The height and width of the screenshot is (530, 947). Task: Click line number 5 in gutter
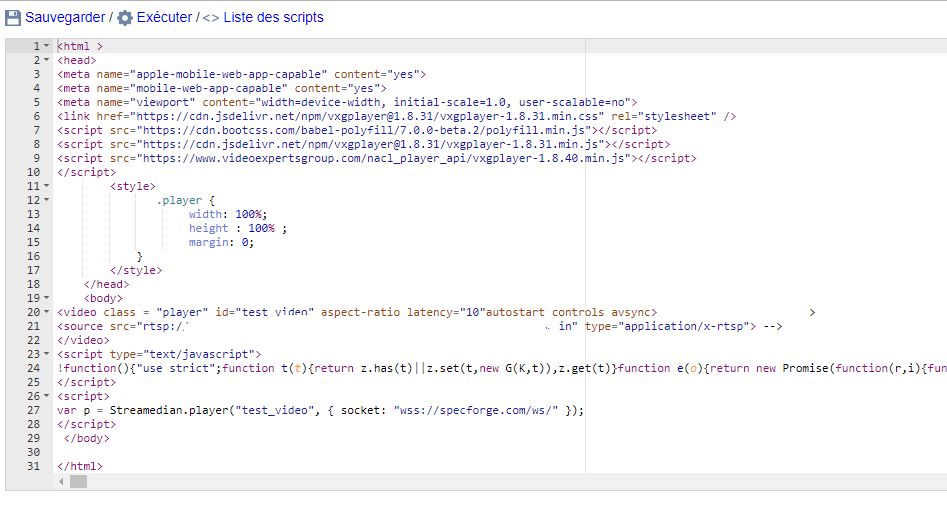[x=36, y=102]
